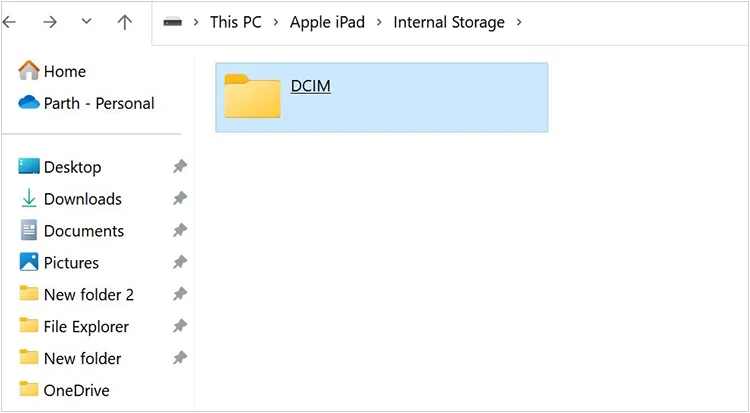Go up one folder level

(x=125, y=22)
